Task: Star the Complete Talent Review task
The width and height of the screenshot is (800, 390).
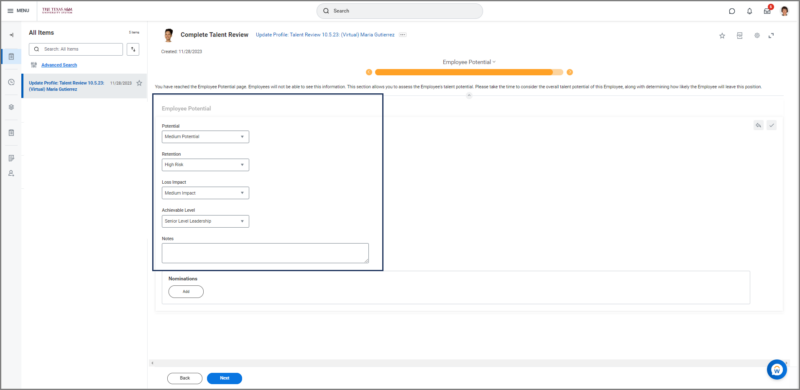Action: coord(722,36)
